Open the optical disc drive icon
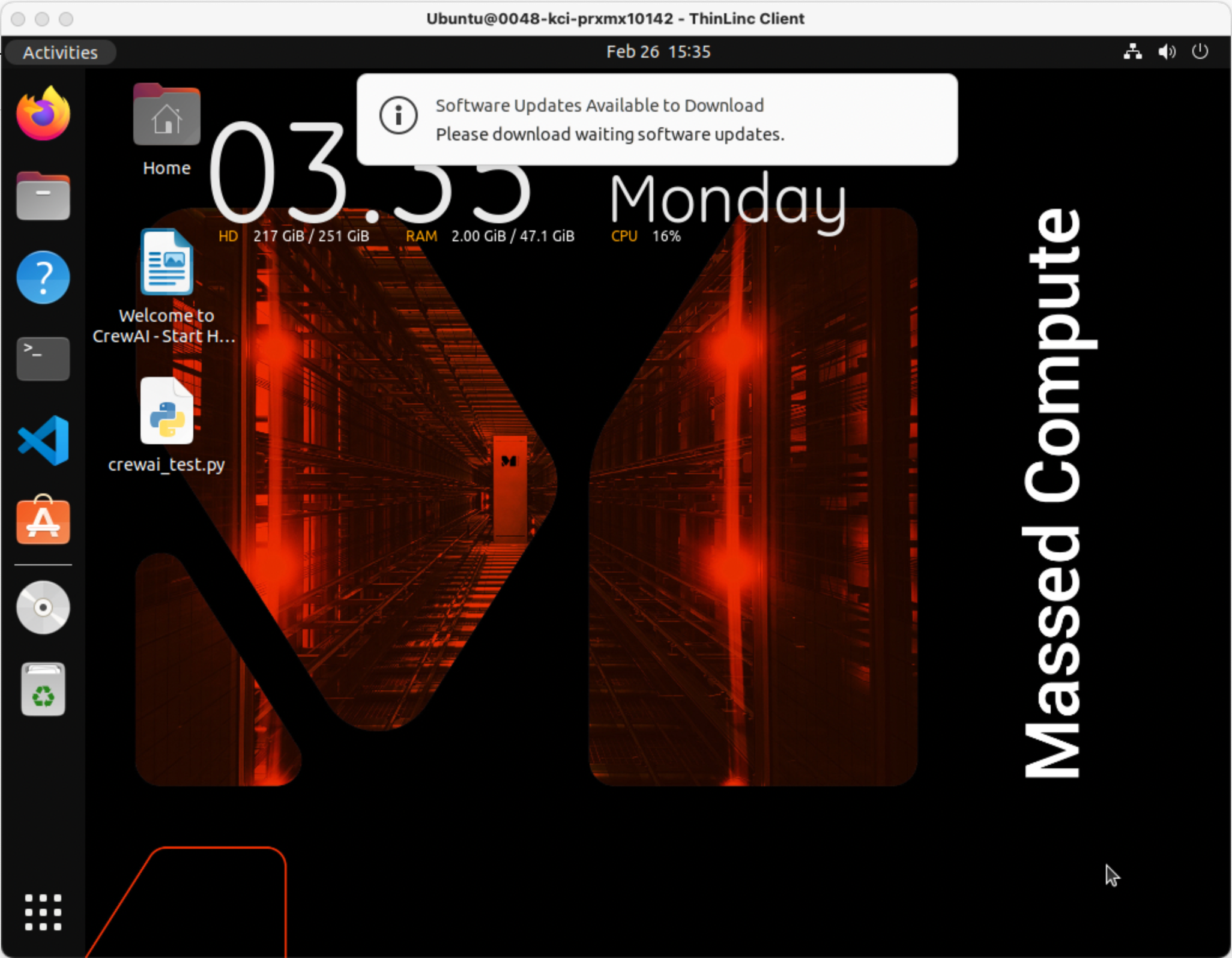Screen dimensions: 1232x958 (x=43, y=607)
